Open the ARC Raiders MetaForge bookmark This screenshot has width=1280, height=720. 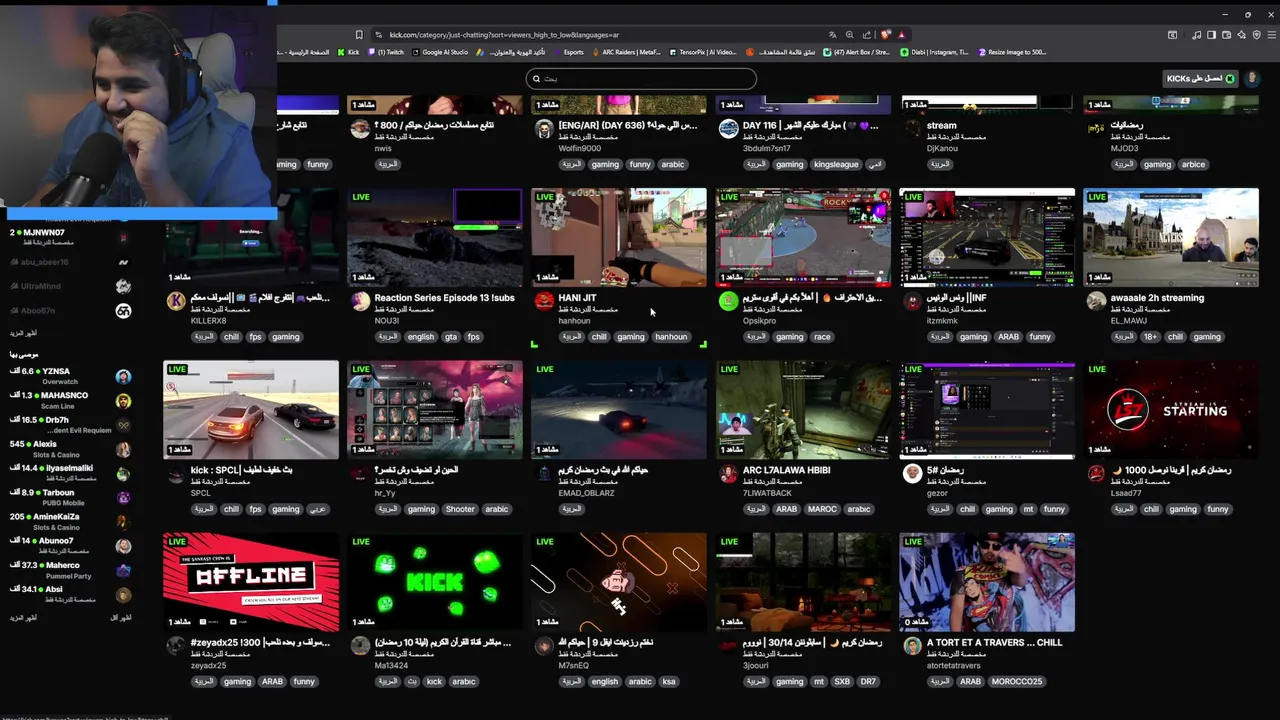click(626, 52)
